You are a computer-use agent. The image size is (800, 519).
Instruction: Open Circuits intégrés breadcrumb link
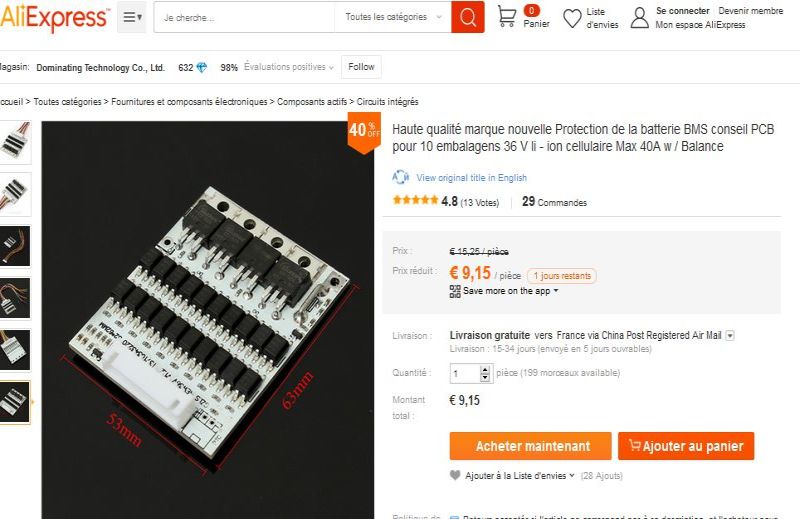(387, 102)
